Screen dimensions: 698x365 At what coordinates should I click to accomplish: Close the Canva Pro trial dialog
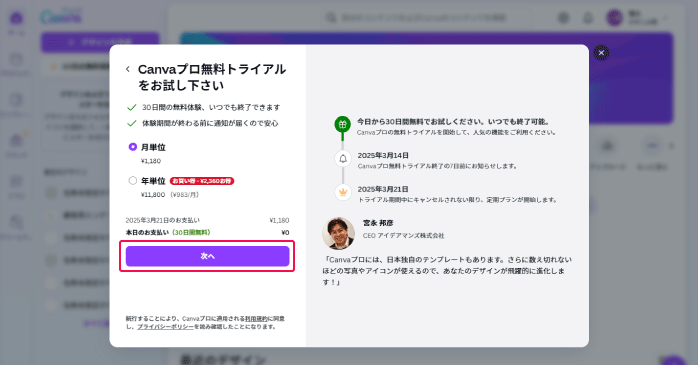tap(601, 53)
